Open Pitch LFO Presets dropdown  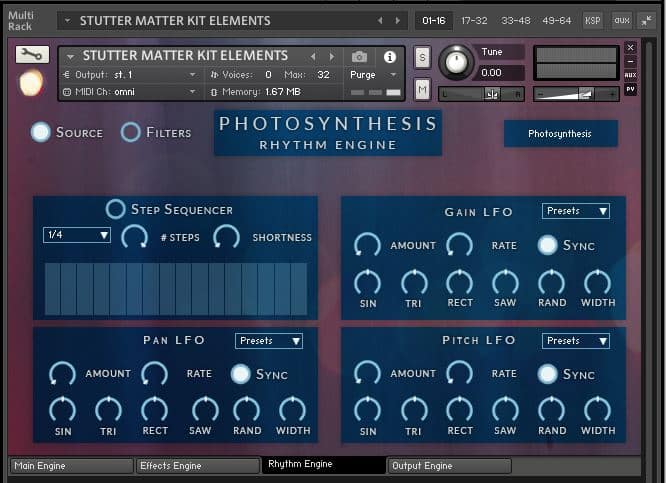click(576, 341)
